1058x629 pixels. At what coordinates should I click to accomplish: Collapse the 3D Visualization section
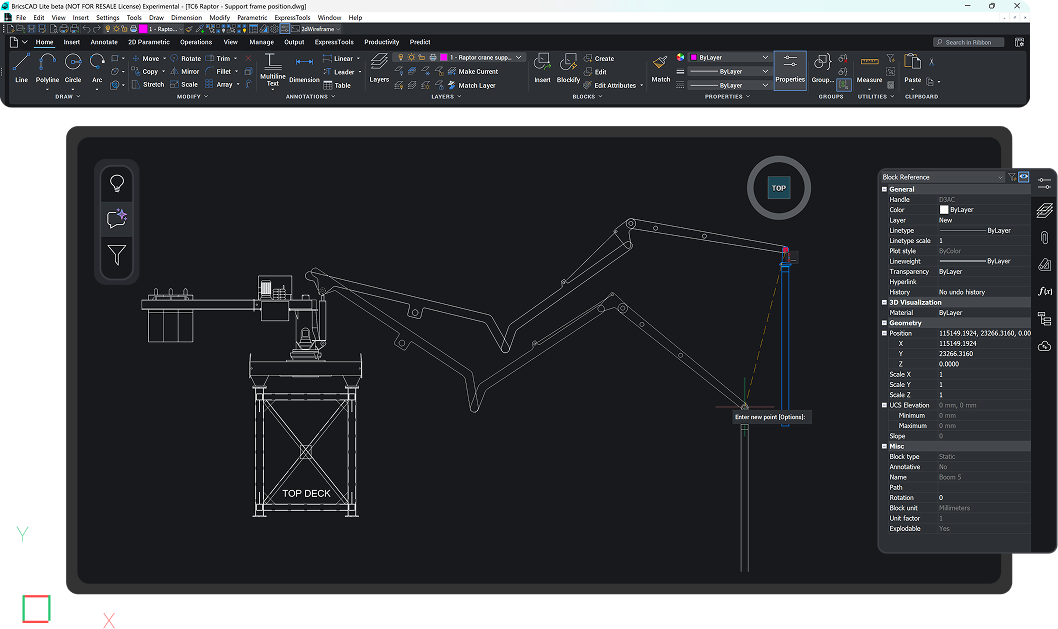[885, 302]
